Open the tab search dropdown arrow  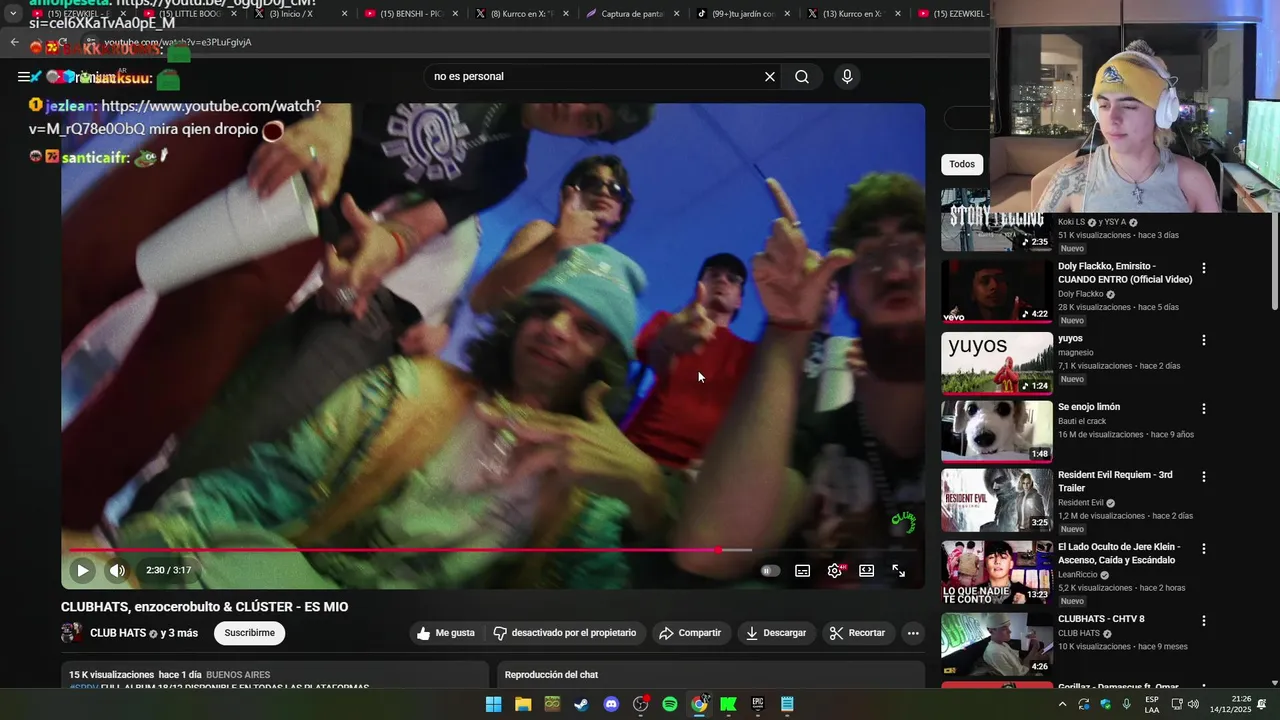click(x=13, y=14)
